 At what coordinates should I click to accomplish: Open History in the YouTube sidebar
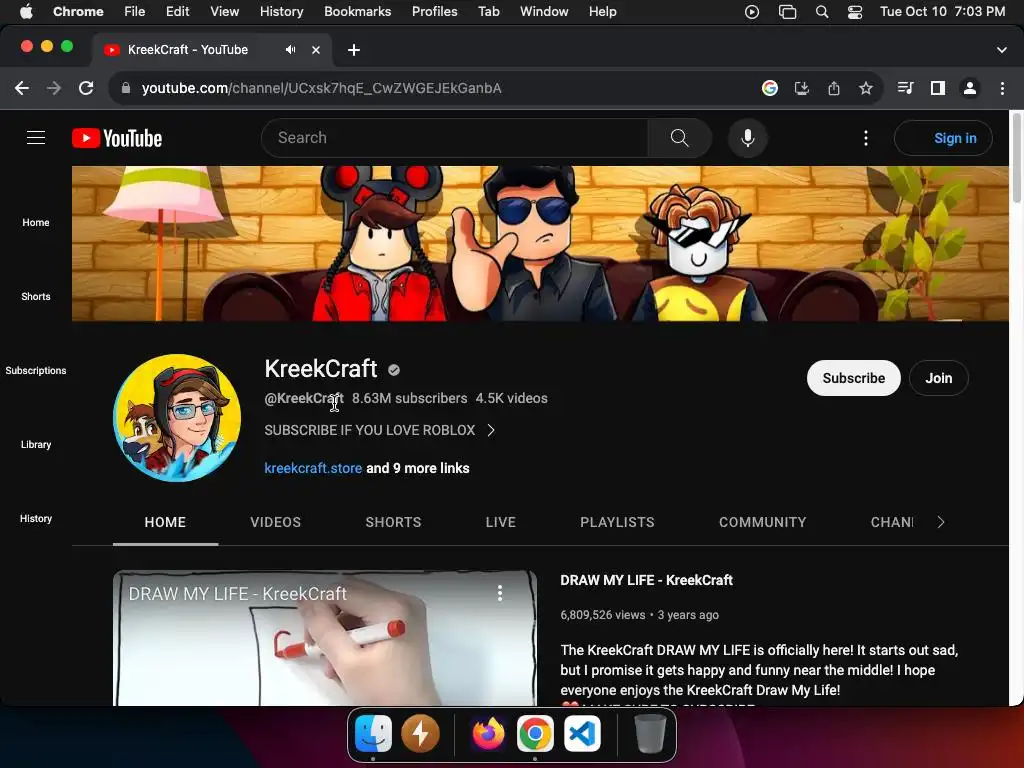(36, 519)
